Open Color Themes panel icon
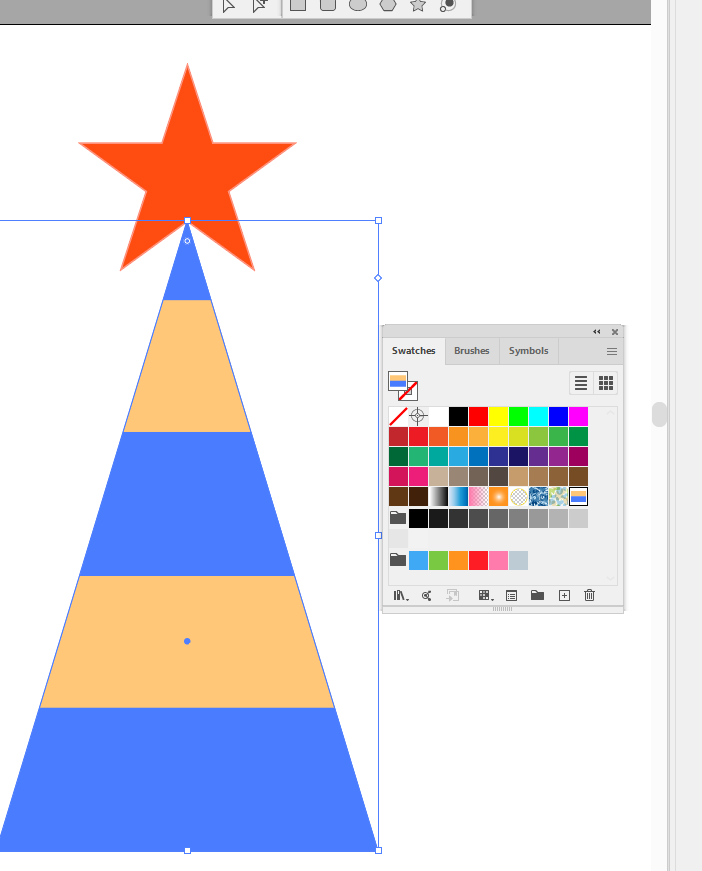 [x=427, y=595]
